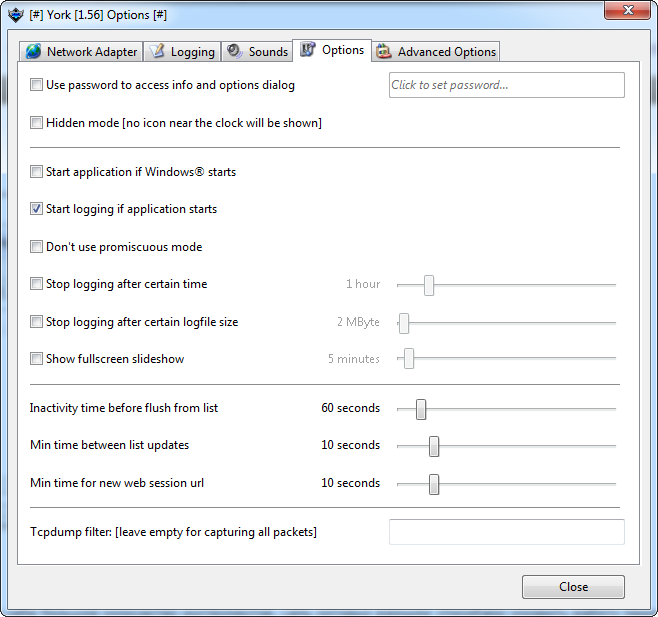Image resolution: width=658 pixels, height=617 pixels.
Task: Click the Min time between list updates slider
Action: point(434,446)
